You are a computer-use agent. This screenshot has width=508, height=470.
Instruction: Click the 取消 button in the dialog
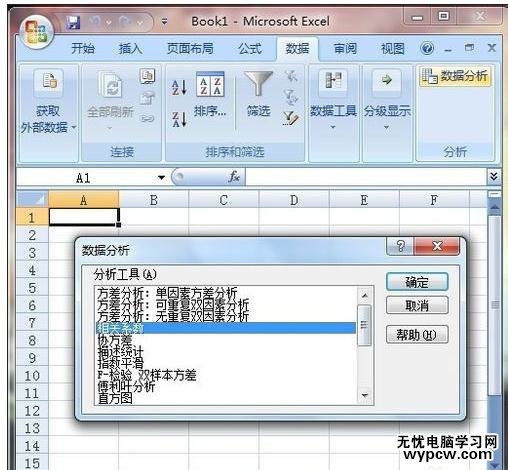417,305
